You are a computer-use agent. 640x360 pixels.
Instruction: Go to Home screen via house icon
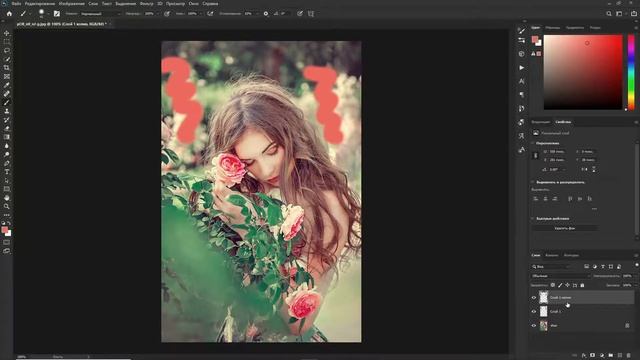(x=9, y=13)
